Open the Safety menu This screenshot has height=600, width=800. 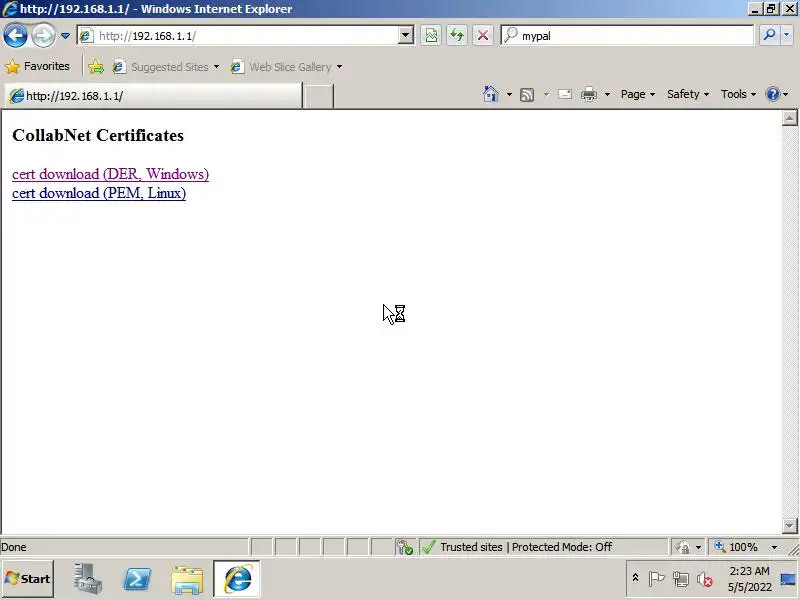(x=688, y=94)
